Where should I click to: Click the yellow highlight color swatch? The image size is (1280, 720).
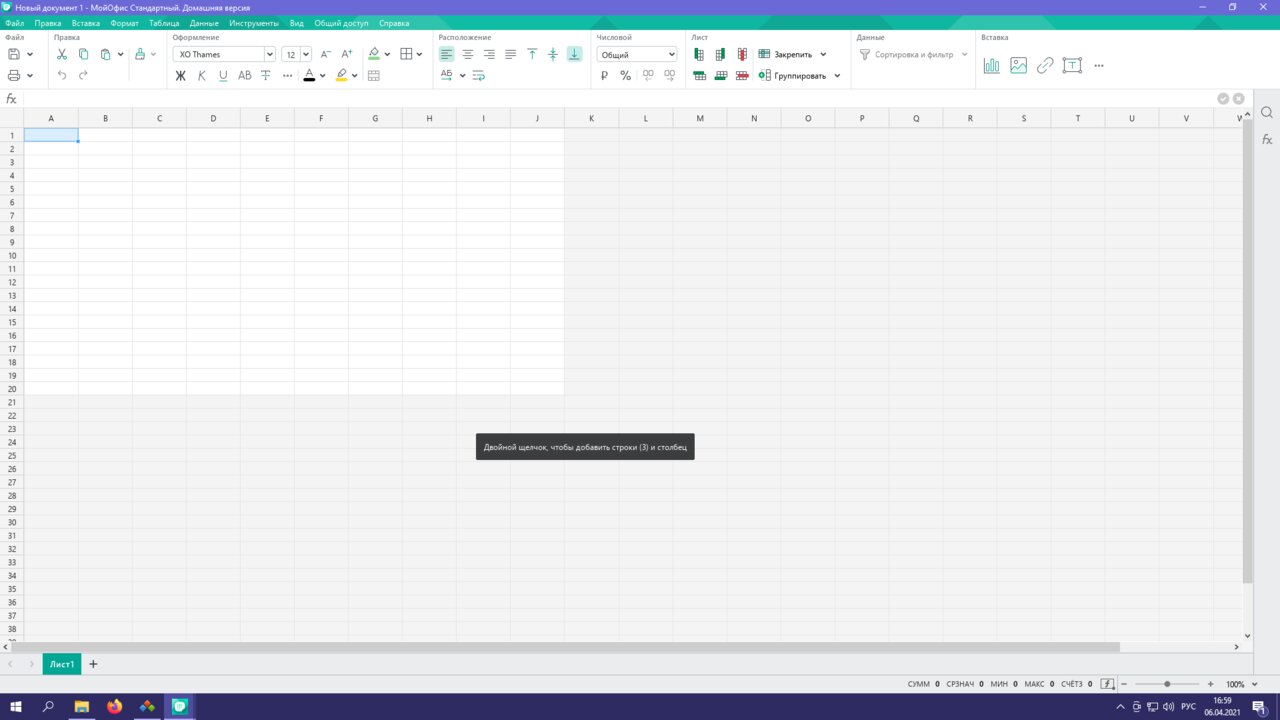pos(341,75)
